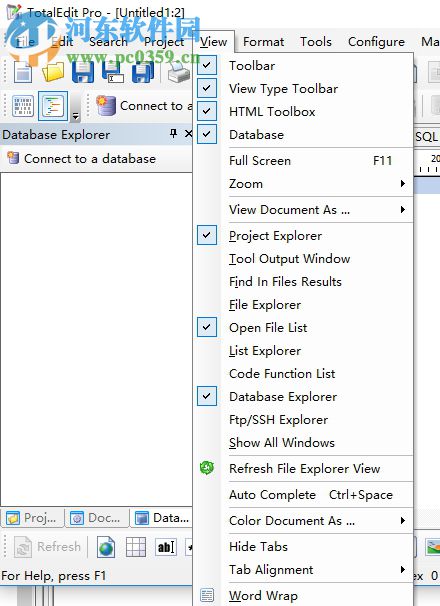440x606 pixels.
Task: Click the Save floppy disk icon
Action: 83,72
